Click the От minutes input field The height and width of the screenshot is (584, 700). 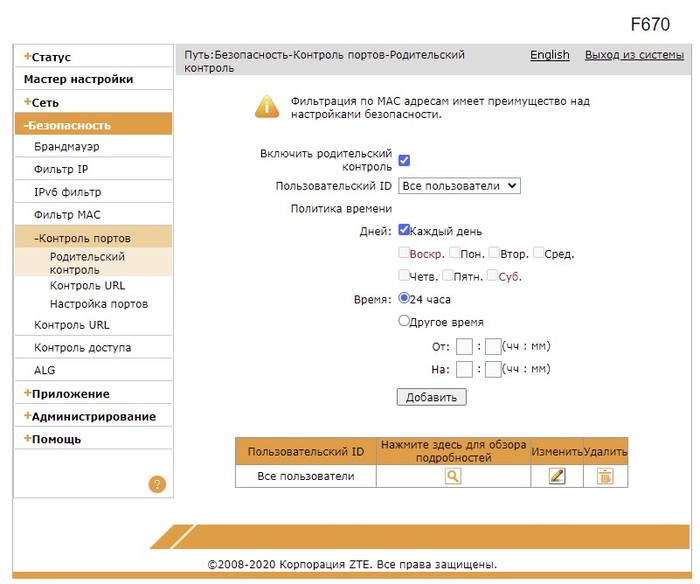(x=493, y=346)
